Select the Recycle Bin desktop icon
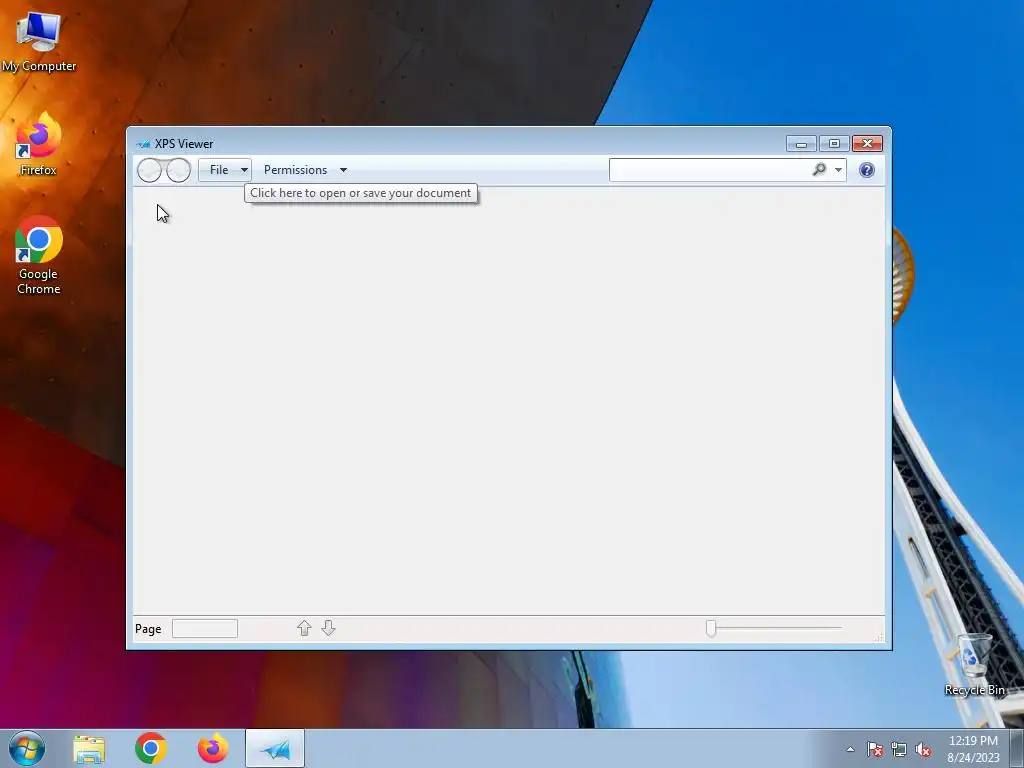 pos(974,665)
